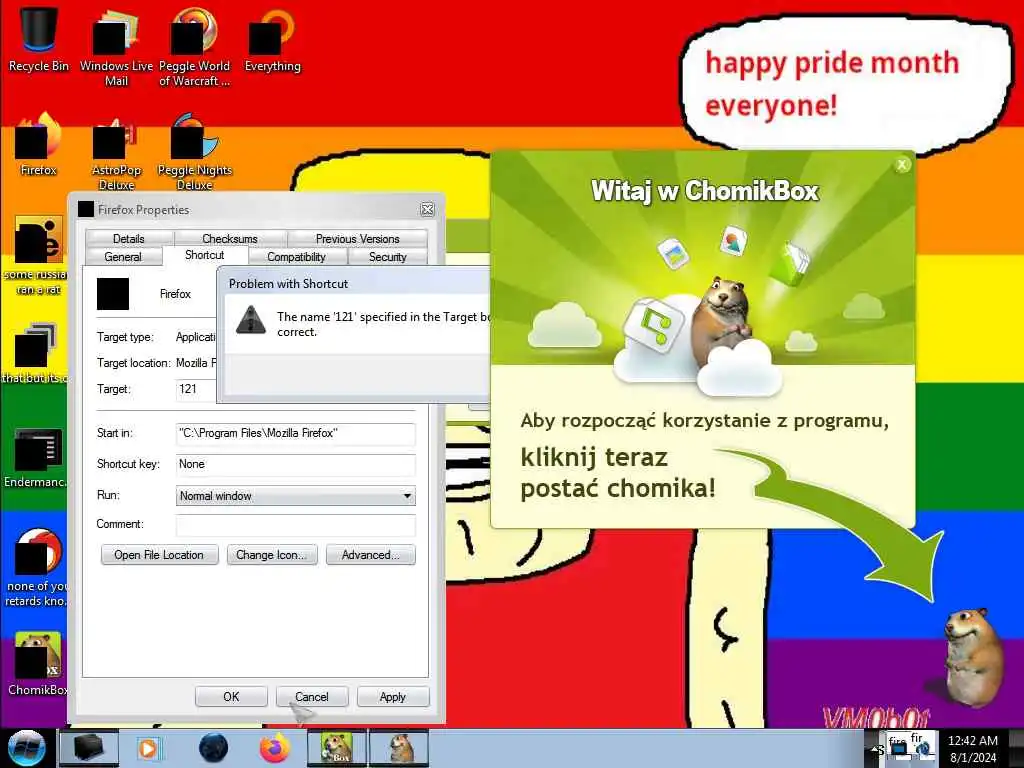Click the Firefox Properties title bar icon

[x=86, y=209]
